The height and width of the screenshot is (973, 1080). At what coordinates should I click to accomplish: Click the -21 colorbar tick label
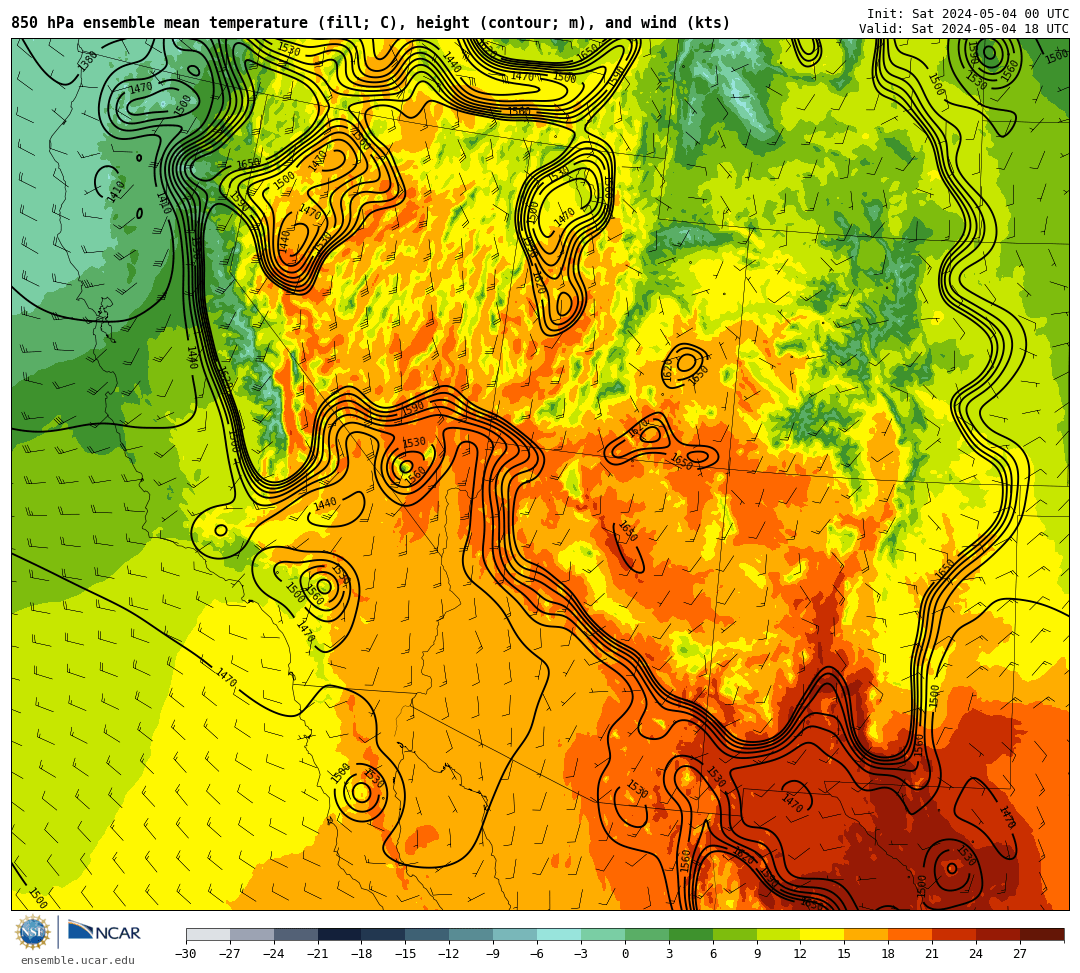point(318,954)
